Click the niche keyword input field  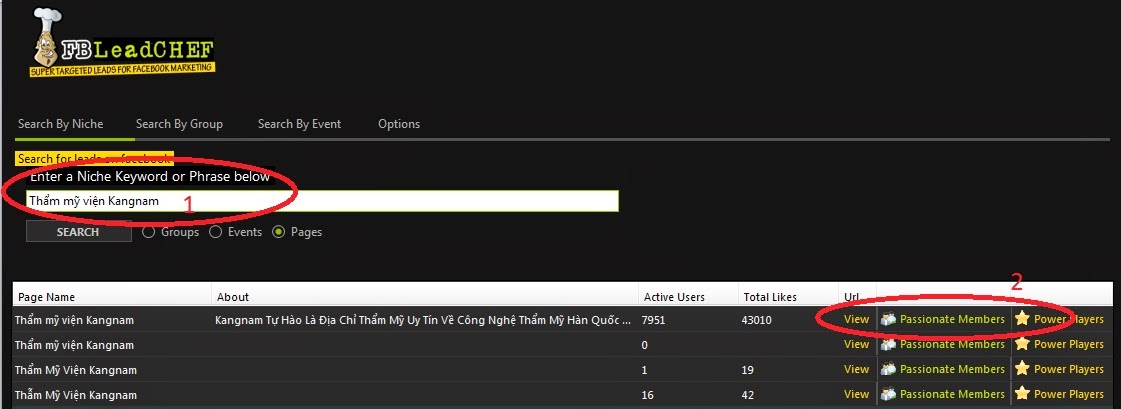point(322,201)
